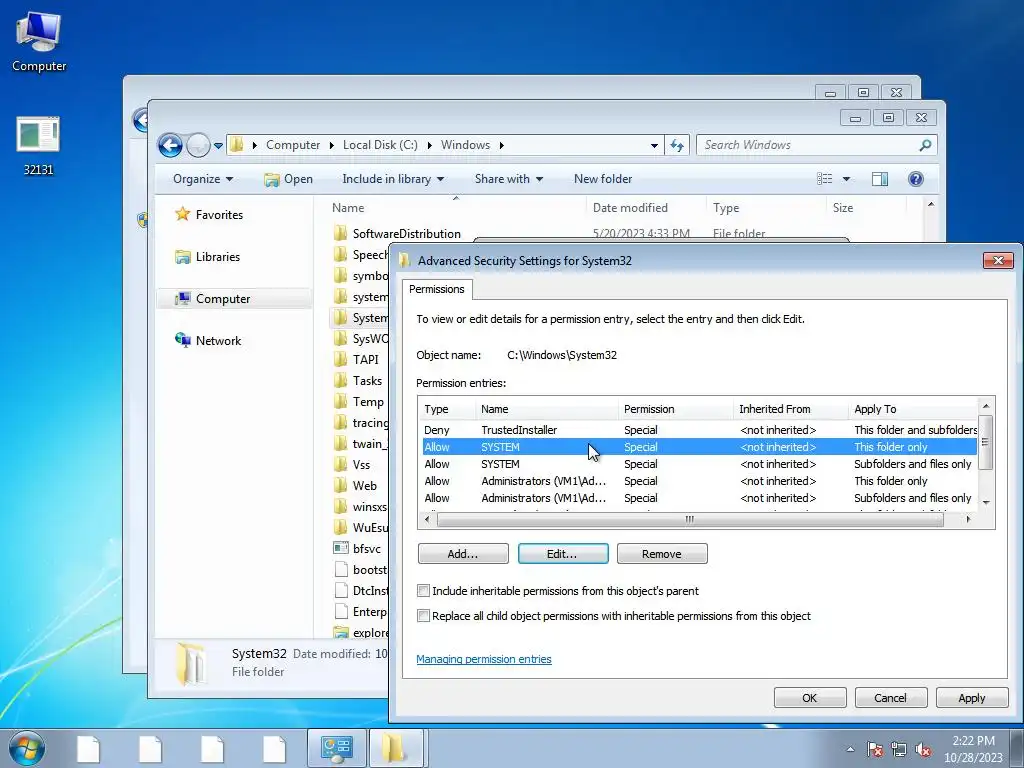Toggle the preview pane icon
The image size is (1024, 768).
point(880,179)
